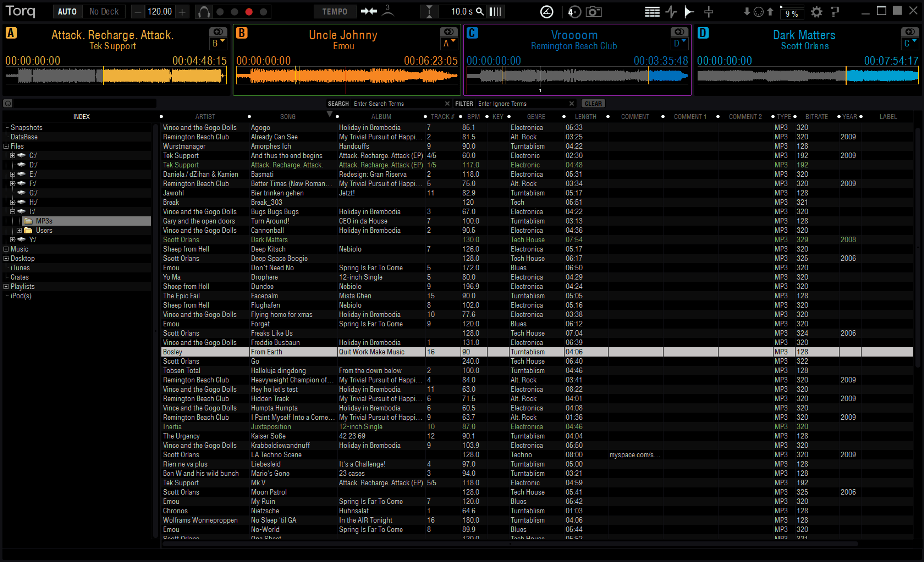Sort the list by GENRE column
Viewport: 924px width, 562px height.
point(536,116)
